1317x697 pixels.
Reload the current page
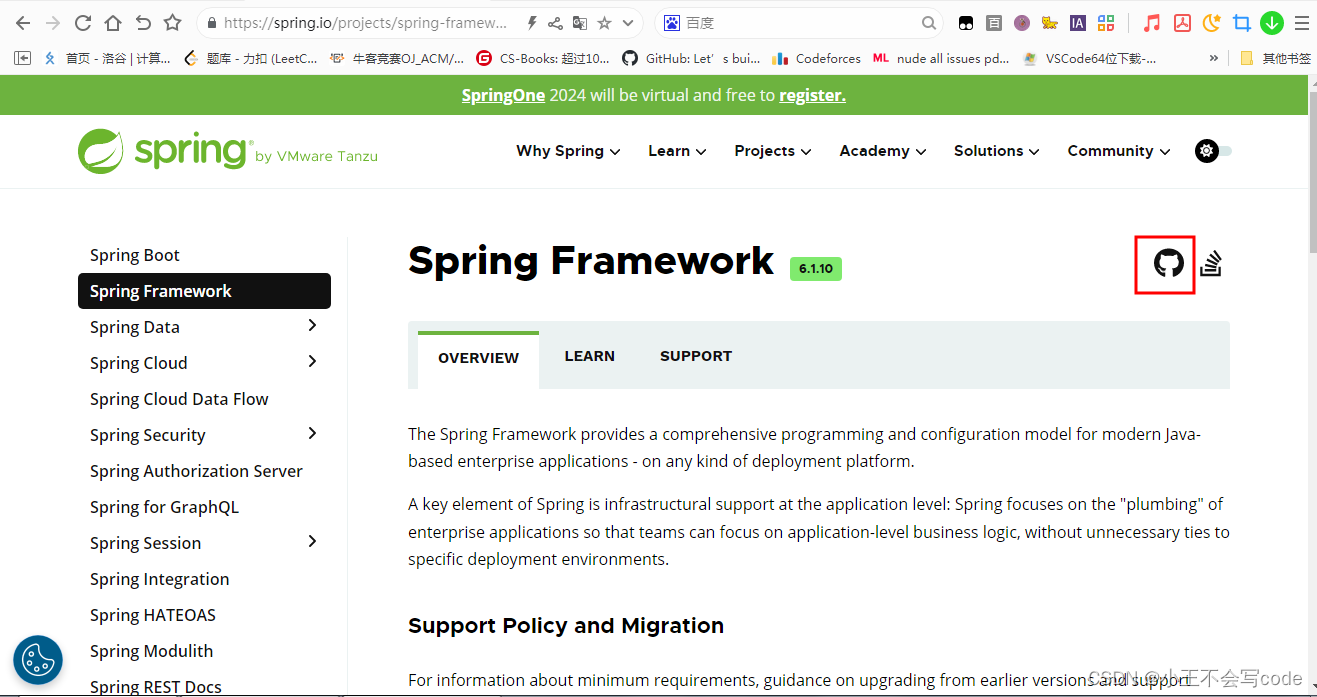(x=83, y=22)
